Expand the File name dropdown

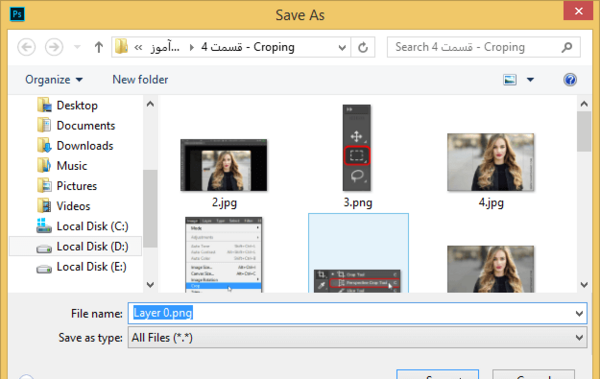pos(579,314)
